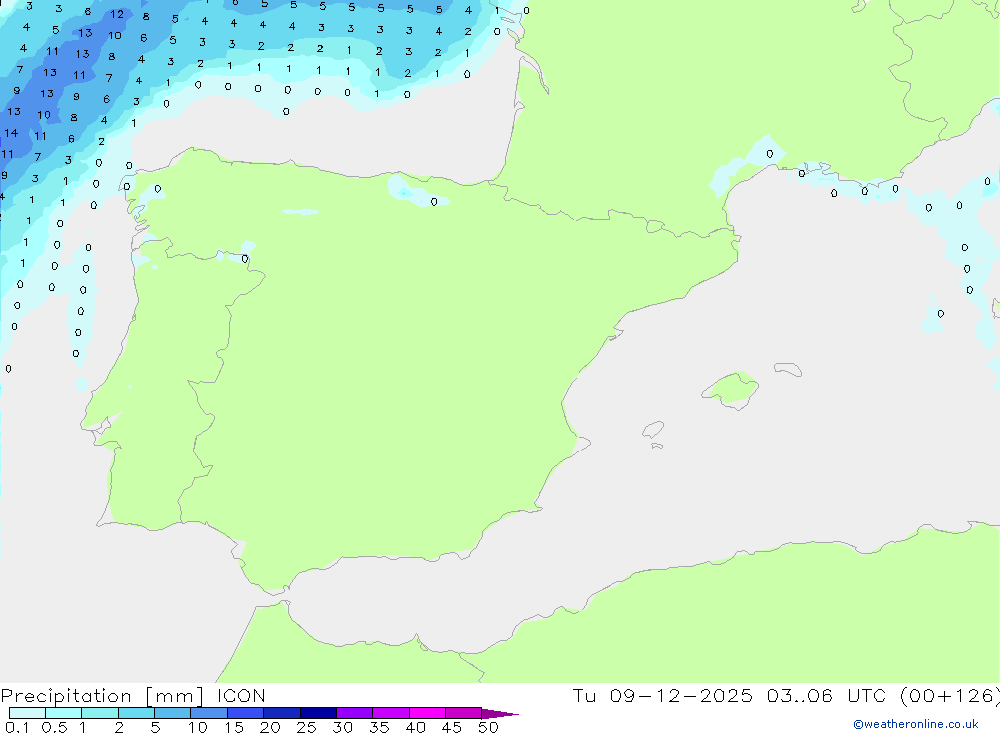1000x733 pixels.
Task: Click the date 'Tu 09-12-2025'
Action: (662, 695)
